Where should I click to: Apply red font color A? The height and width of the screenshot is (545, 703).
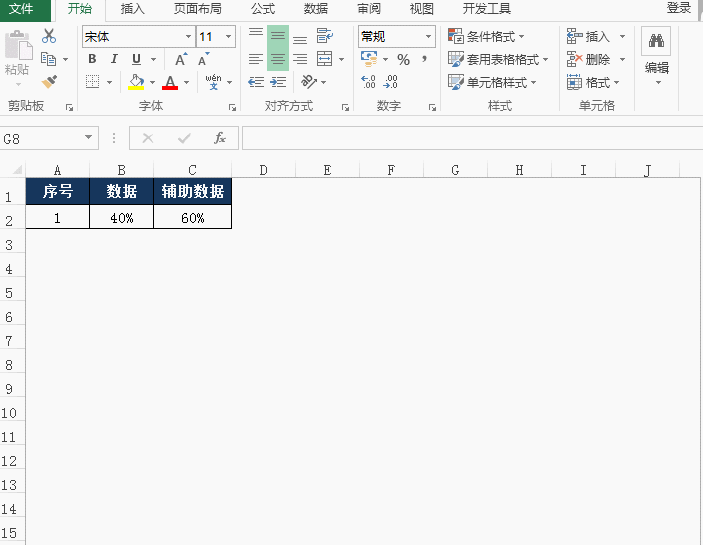tap(170, 82)
